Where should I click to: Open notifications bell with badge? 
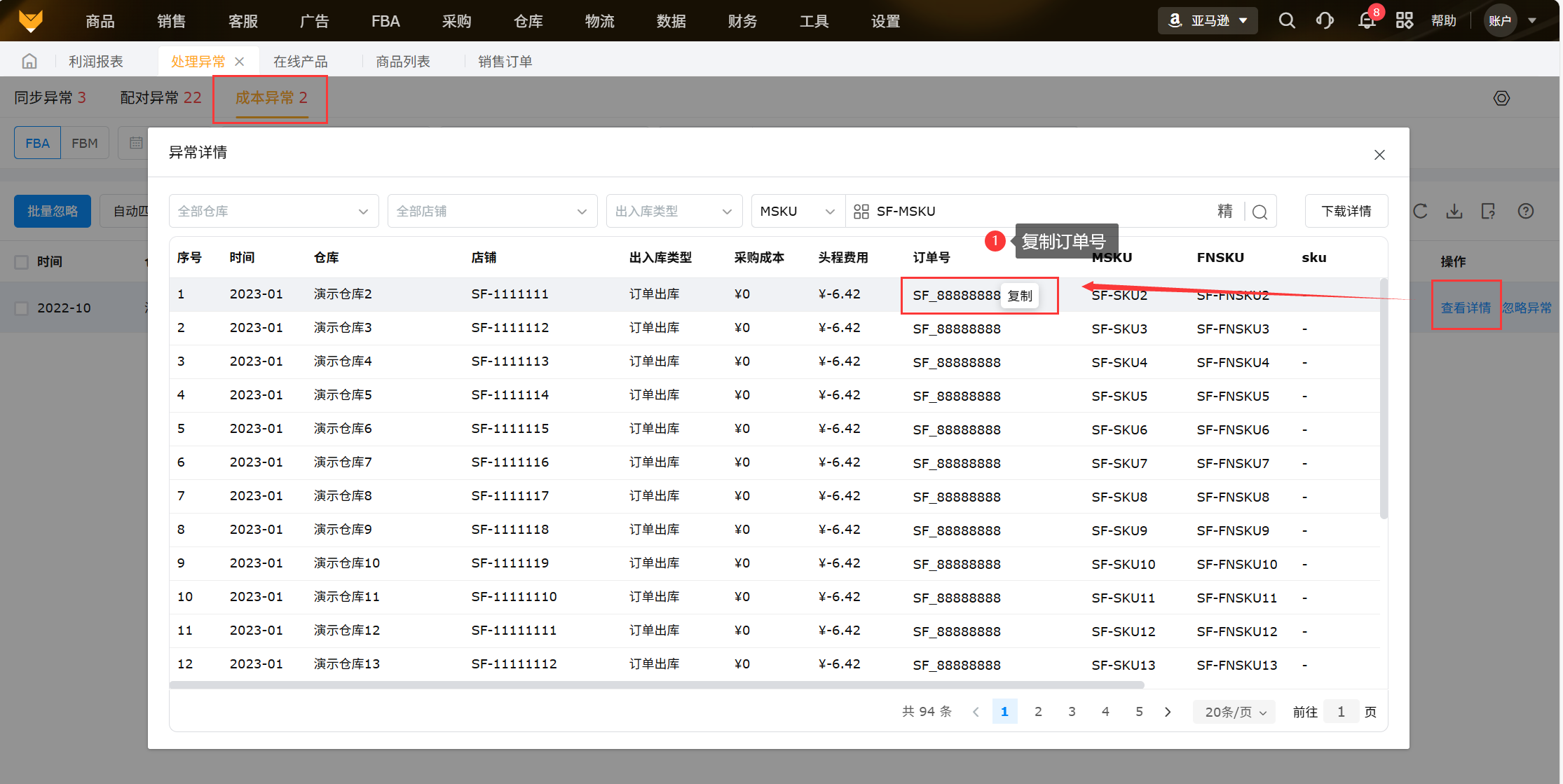1366,21
